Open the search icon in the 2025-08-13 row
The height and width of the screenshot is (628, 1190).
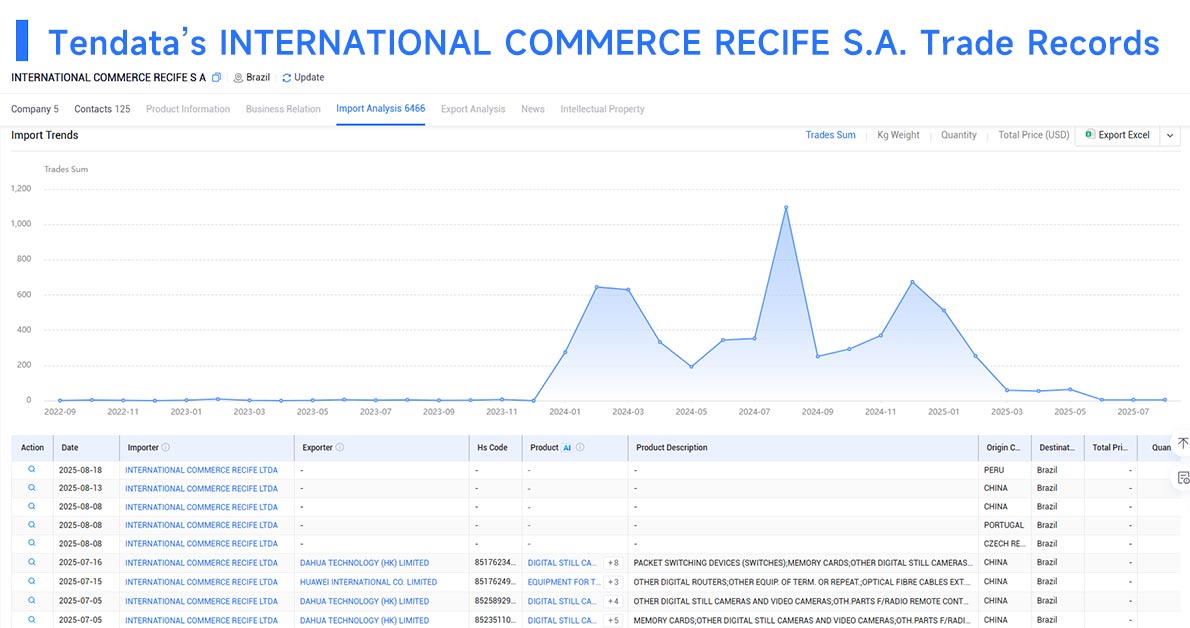(x=32, y=488)
